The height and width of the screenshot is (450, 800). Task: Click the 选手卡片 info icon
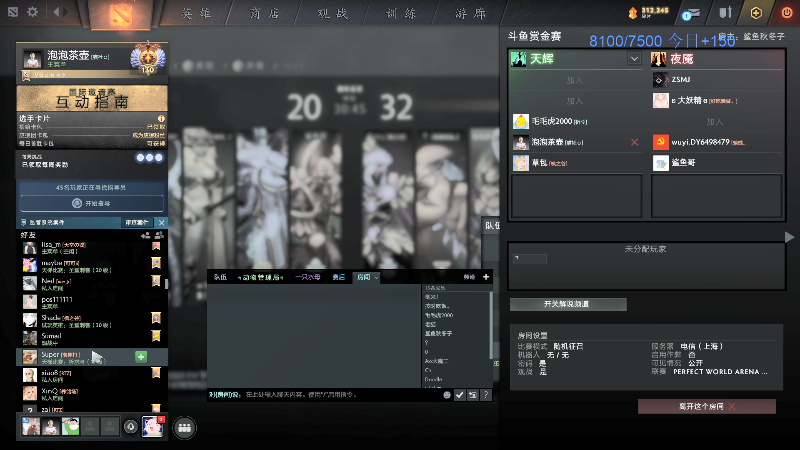pyautogui.click(x=161, y=118)
